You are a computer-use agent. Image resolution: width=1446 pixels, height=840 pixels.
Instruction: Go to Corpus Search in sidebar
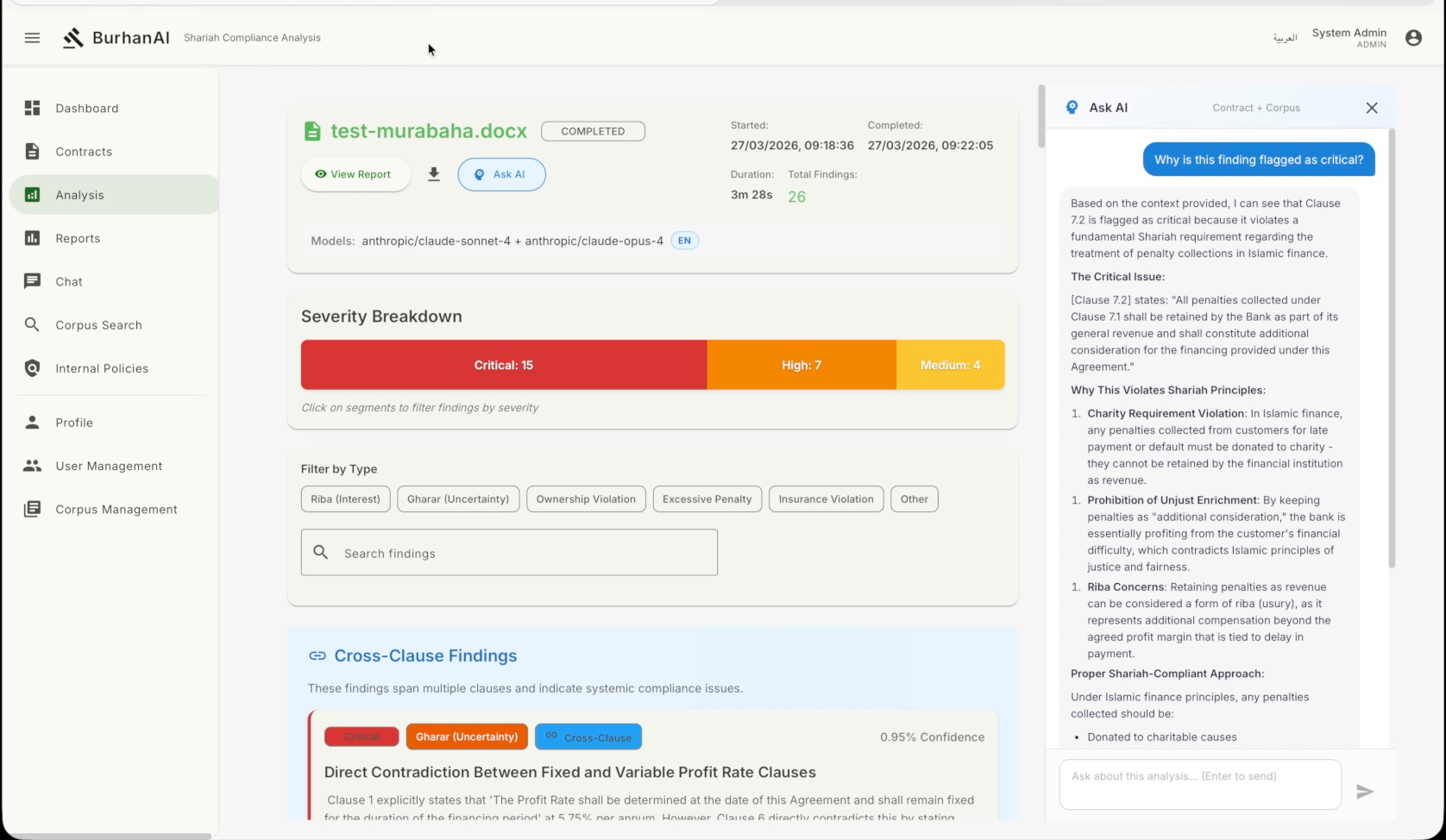coord(98,325)
